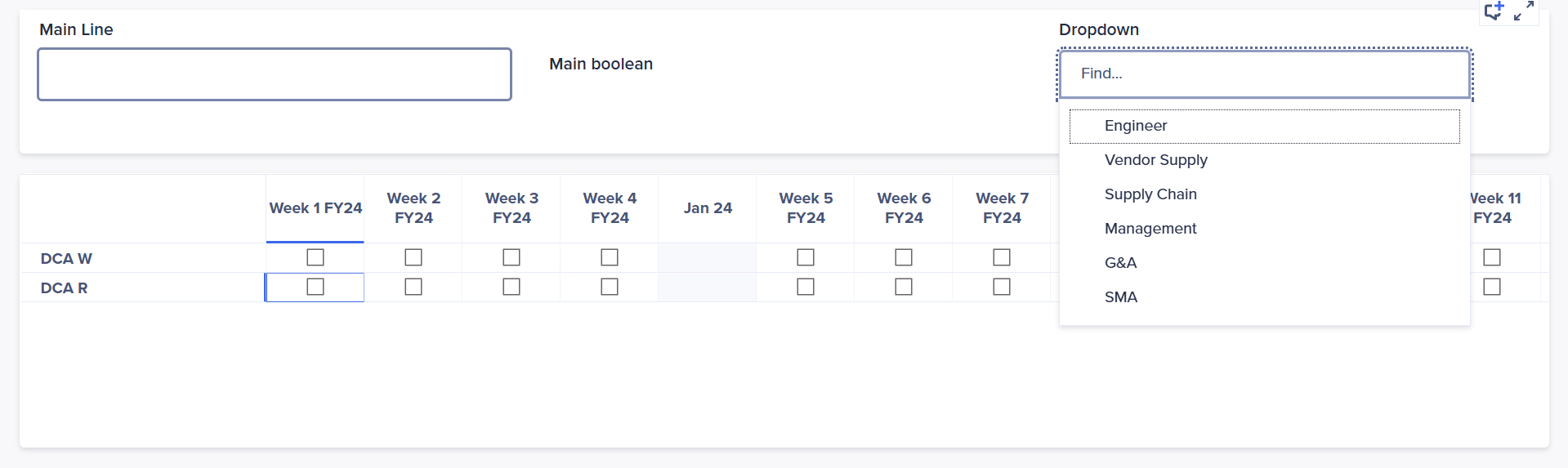Toggle DCA R checkbox for Week 4 FY24
The height and width of the screenshot is (468, 1568).
(610, 287)
